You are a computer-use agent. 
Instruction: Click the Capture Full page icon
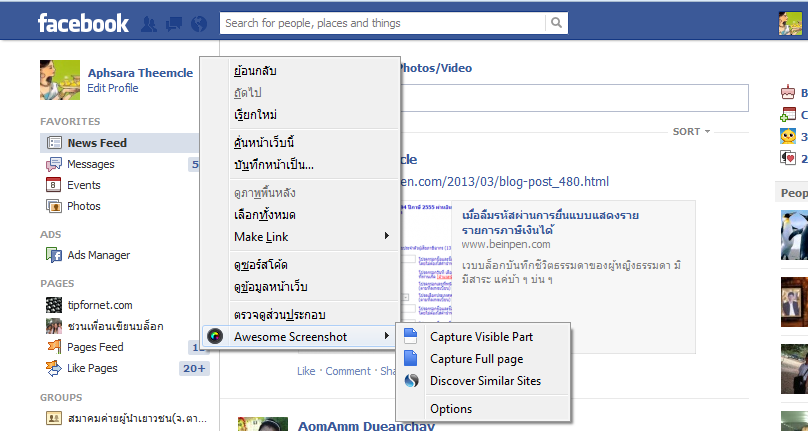pos(411,358)
